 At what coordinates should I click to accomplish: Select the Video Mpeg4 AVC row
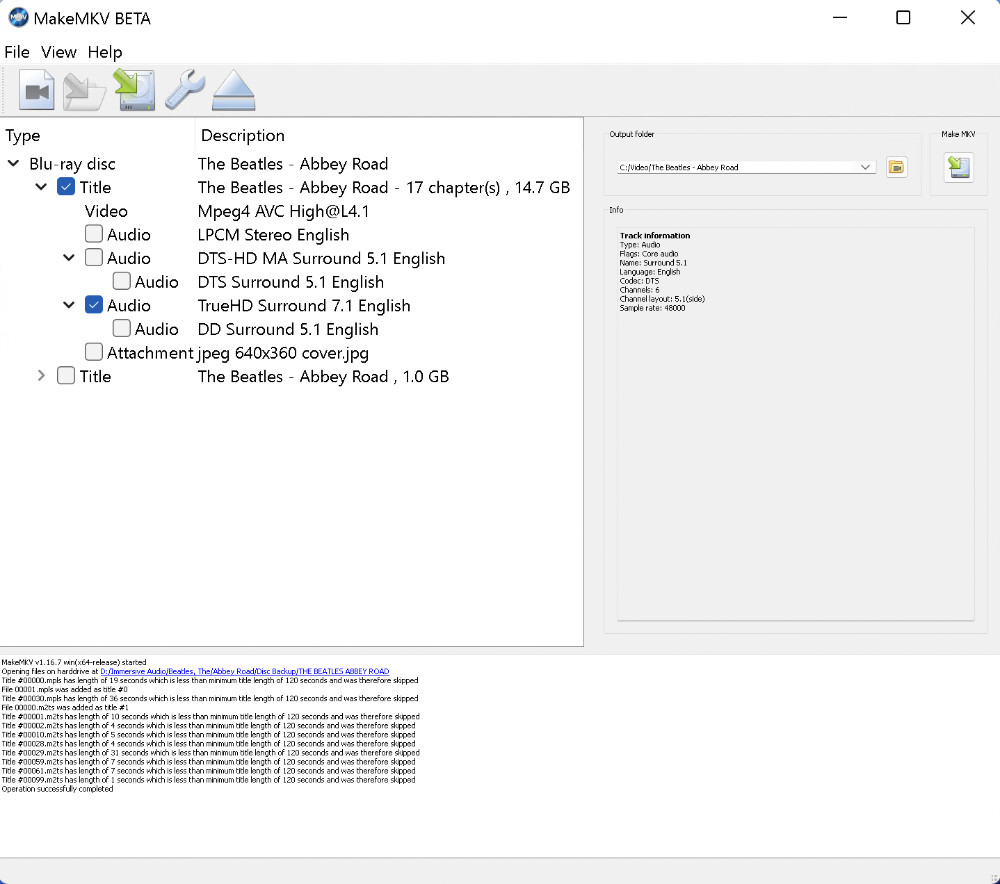coord(291,211)
